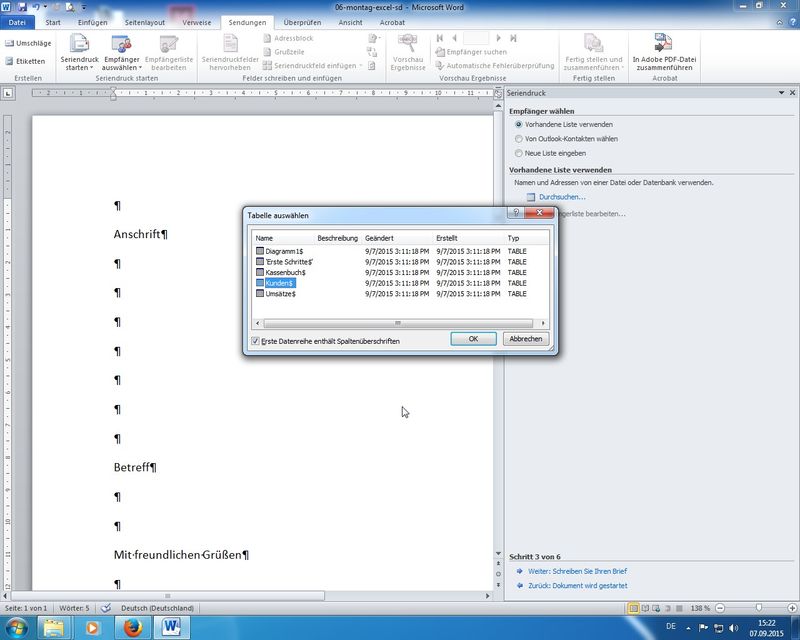This screenshot has height=640, width=800.
Task: Open Fertig stellen und zusammenführen dropdown
Action: [x=622, y=67]
